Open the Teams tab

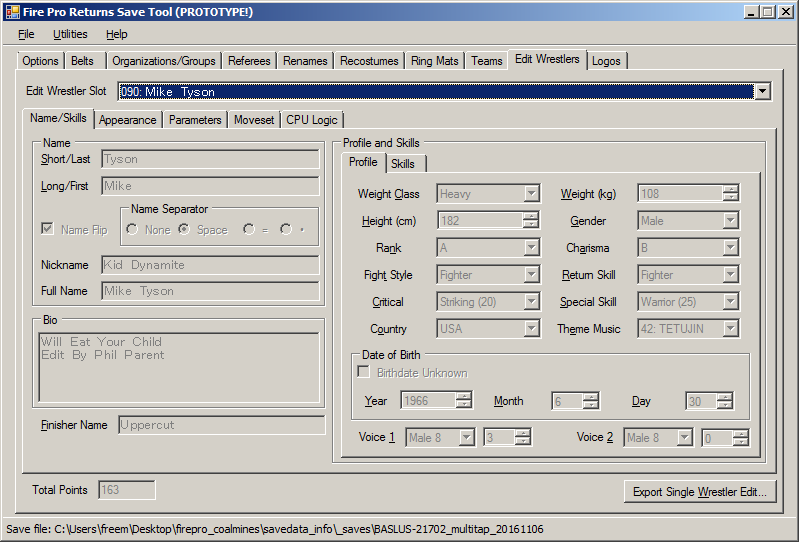[x=487, y=61]
